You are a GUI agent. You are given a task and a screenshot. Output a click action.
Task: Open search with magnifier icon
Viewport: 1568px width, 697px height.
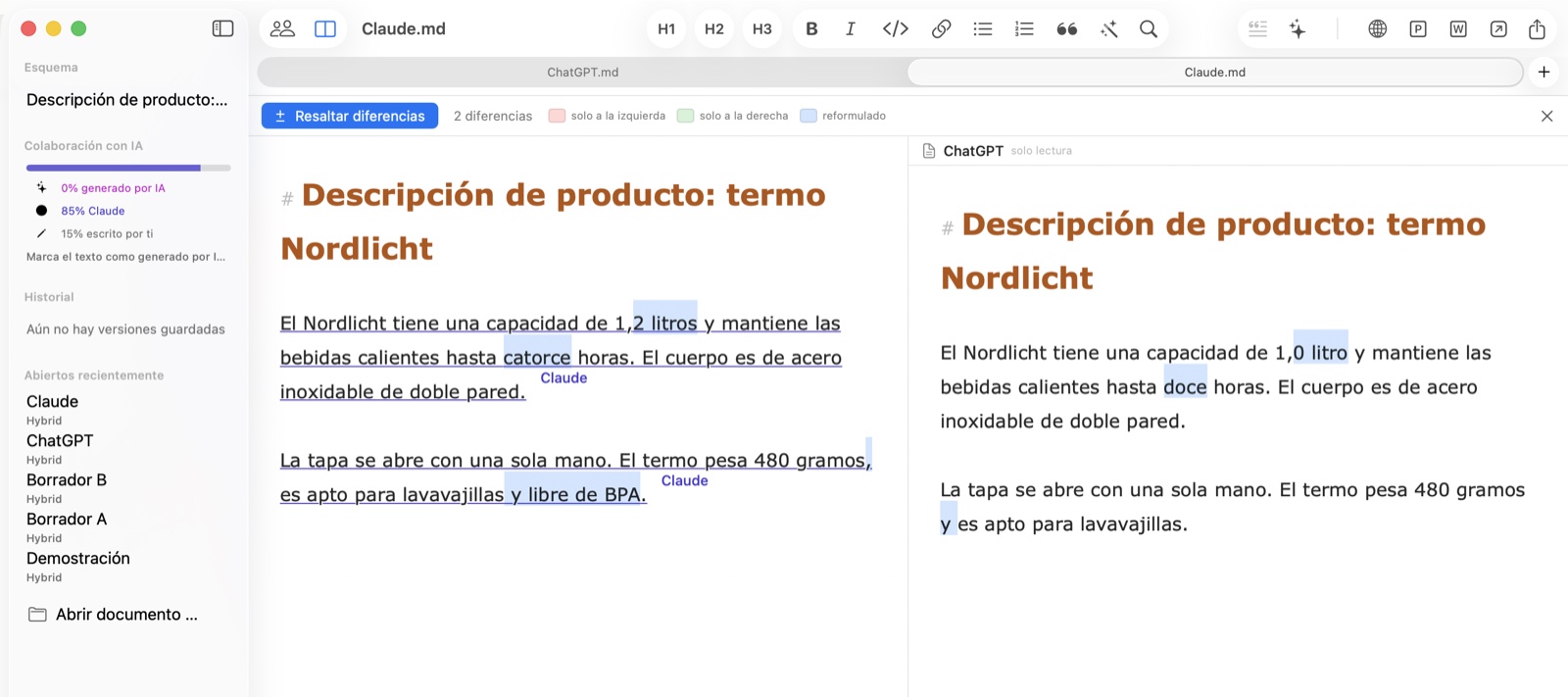pos(1149,28)
